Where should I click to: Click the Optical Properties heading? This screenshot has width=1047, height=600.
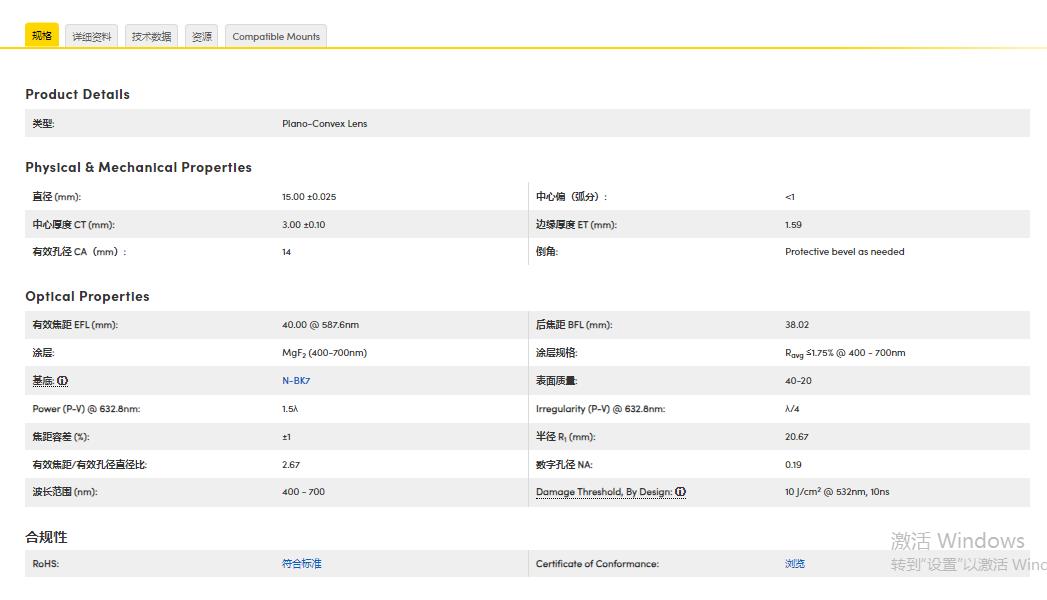pyautogui.click(x=87, y=296)
